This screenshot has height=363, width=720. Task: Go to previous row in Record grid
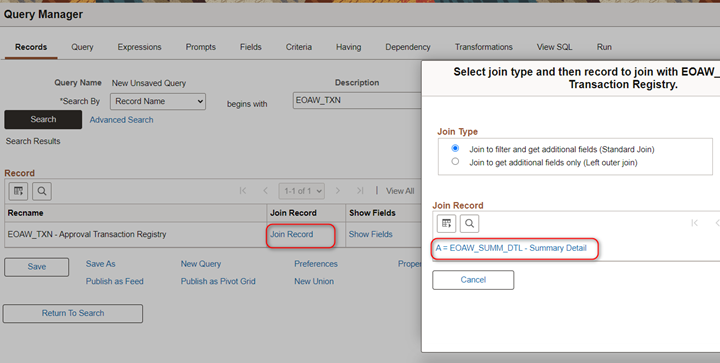click(265, 190)
